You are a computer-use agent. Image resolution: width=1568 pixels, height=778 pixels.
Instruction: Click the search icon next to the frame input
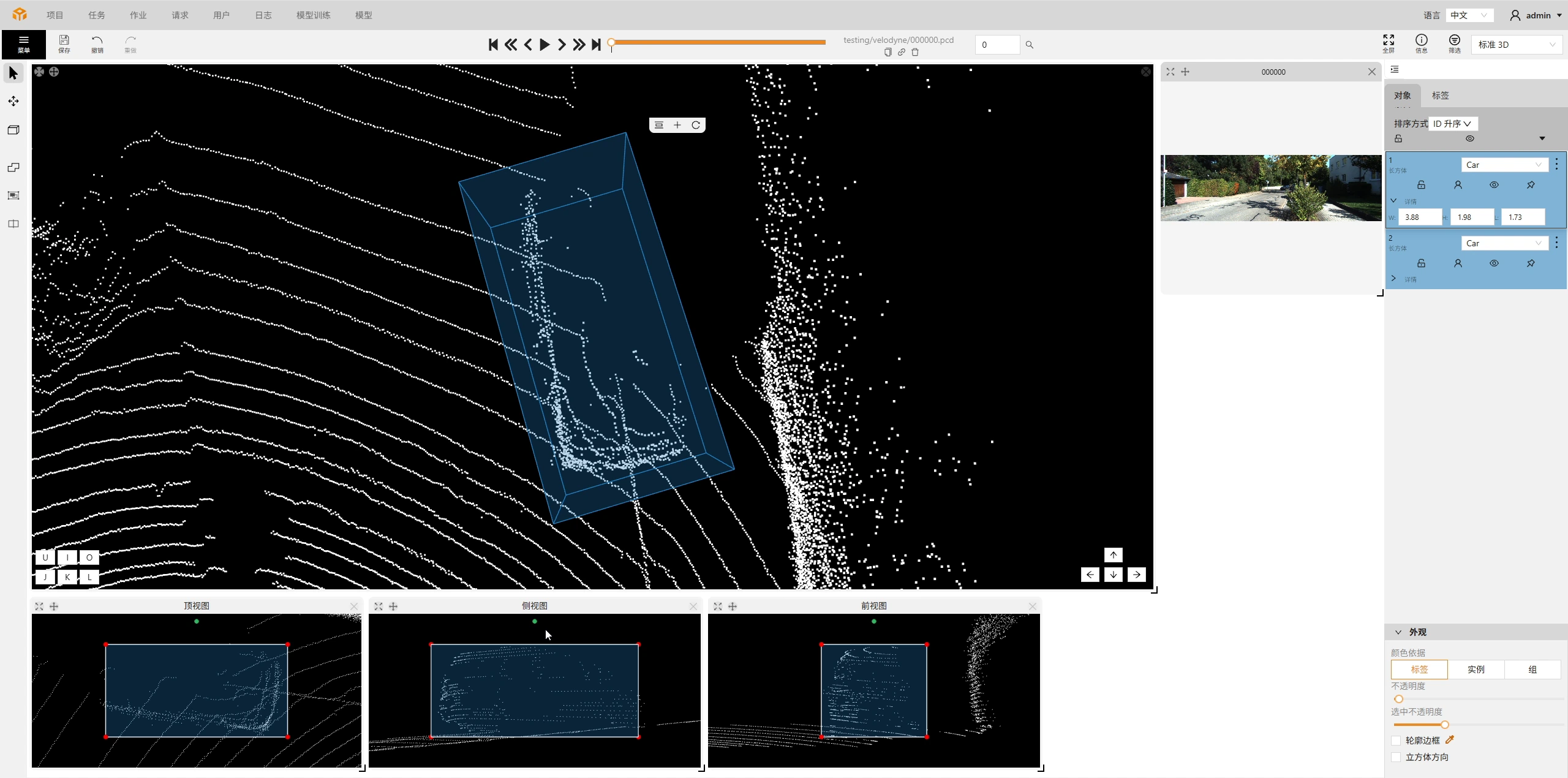click(x=1030, y=45)
